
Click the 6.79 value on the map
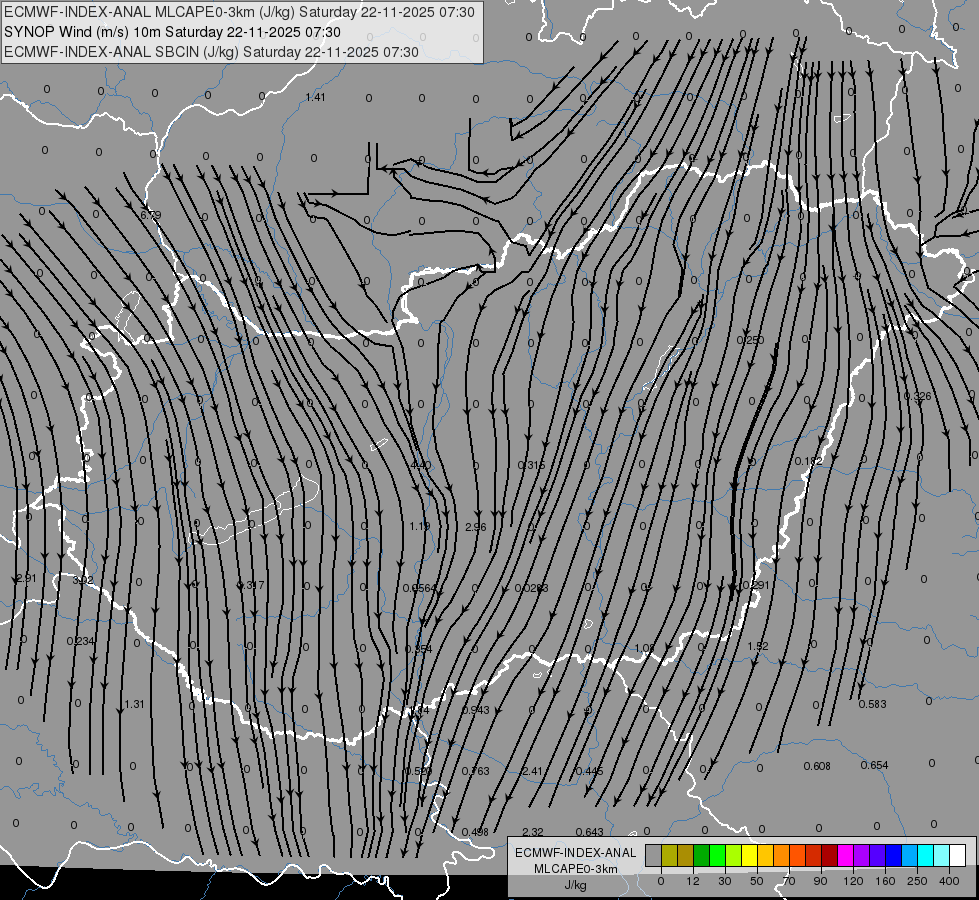150,215
